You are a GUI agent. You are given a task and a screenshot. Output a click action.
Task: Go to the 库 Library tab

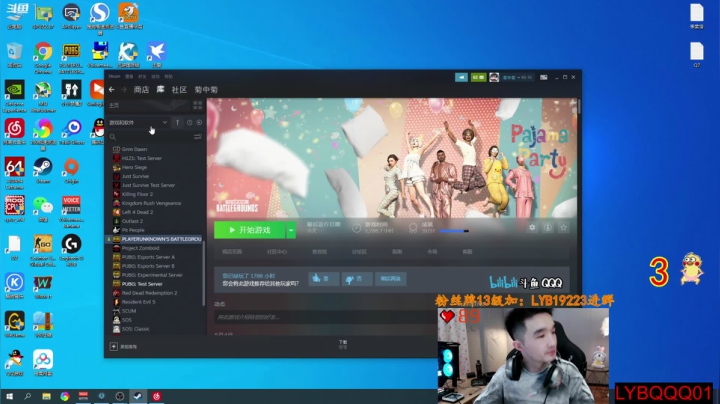click(160, 90)
